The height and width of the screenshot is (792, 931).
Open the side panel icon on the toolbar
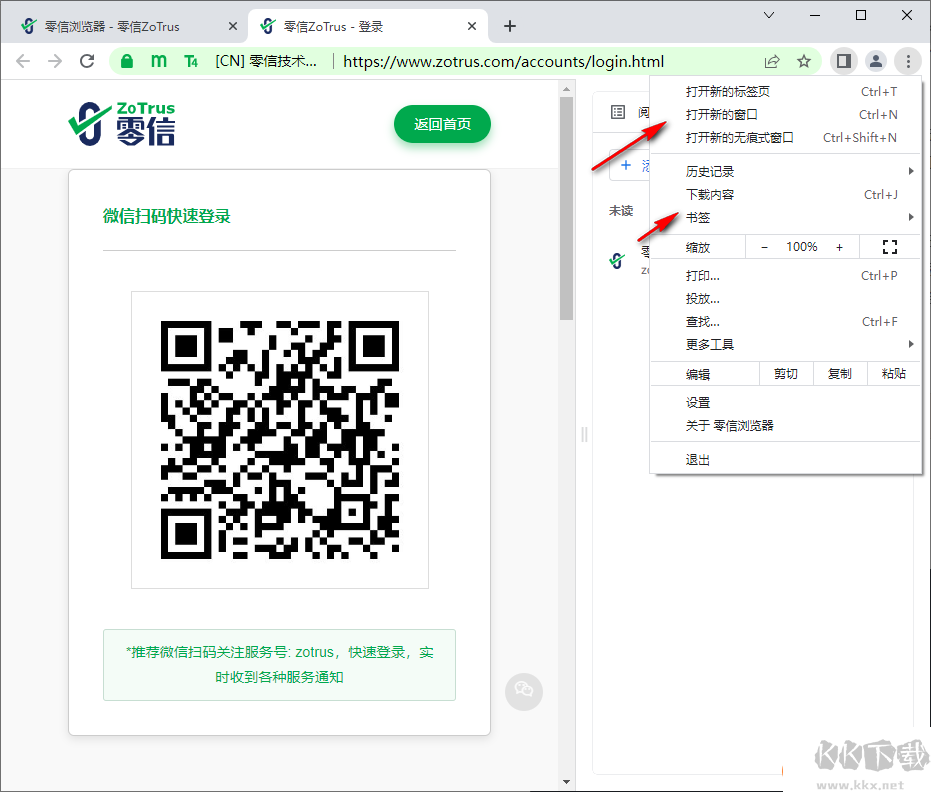[843, 61]
